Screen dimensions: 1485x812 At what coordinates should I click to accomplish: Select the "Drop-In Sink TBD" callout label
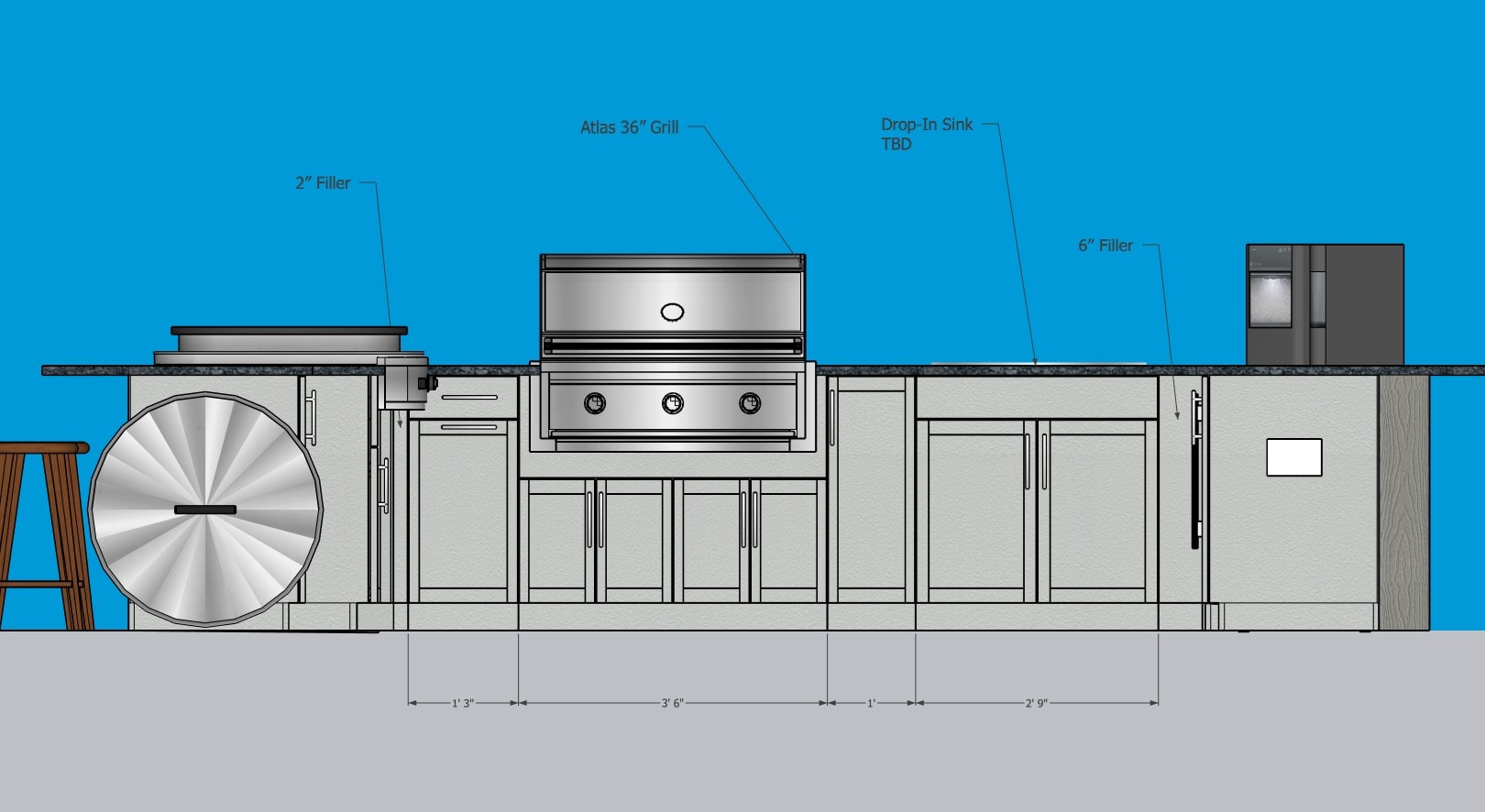(x=927, y=134)
